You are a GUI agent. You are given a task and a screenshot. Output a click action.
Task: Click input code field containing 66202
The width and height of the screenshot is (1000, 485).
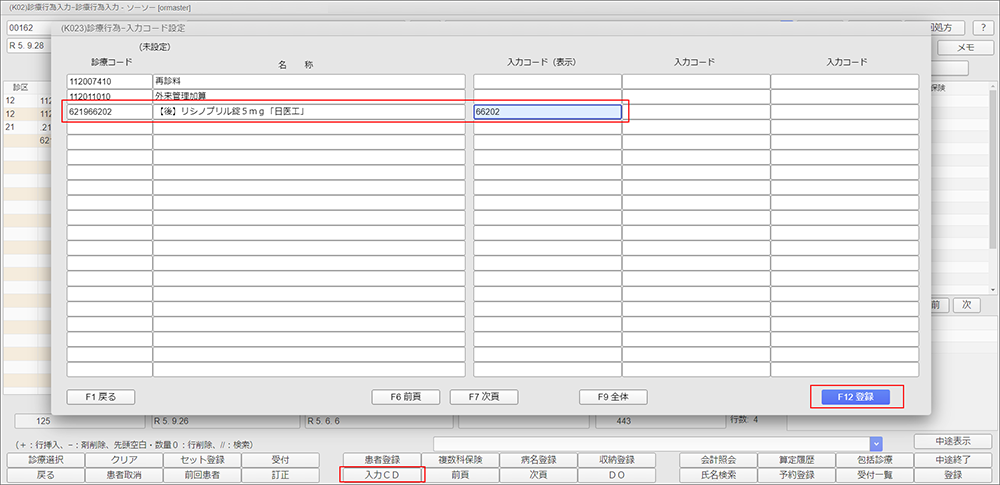pos(547,112)
